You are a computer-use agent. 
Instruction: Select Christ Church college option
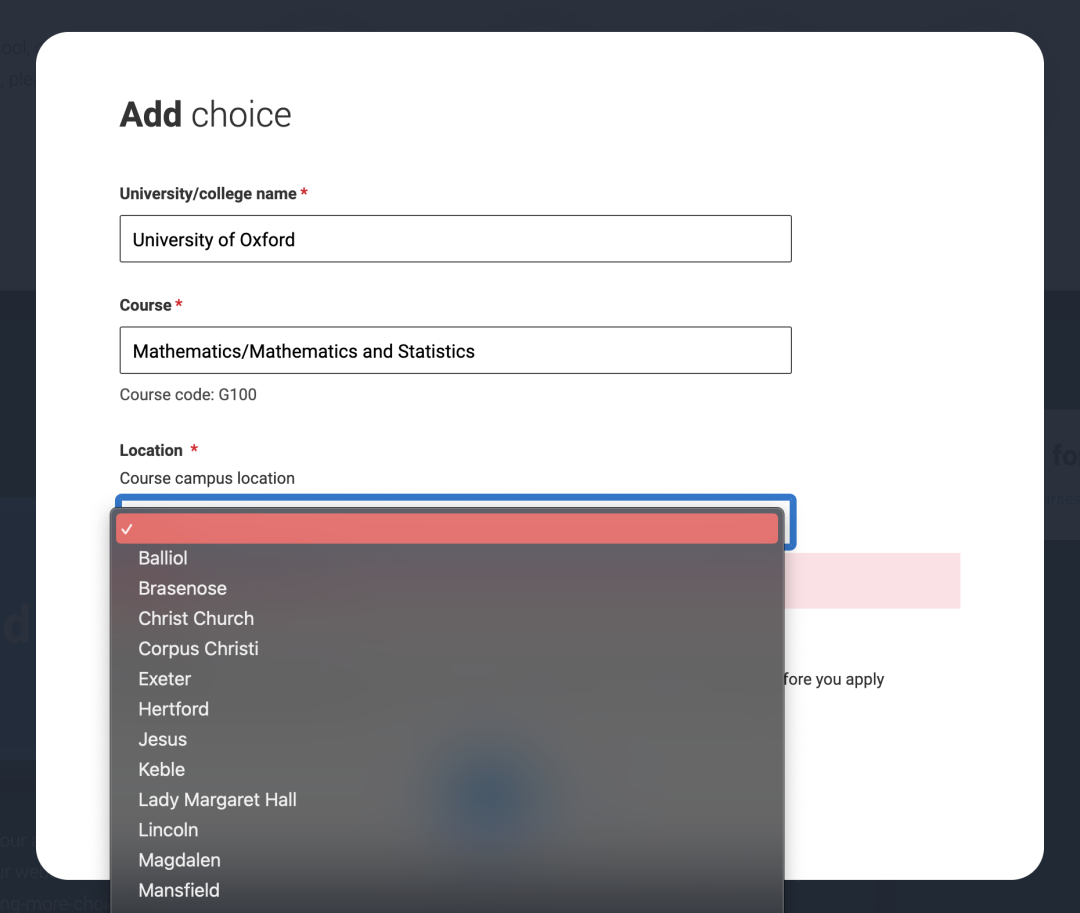pos(447,619)
